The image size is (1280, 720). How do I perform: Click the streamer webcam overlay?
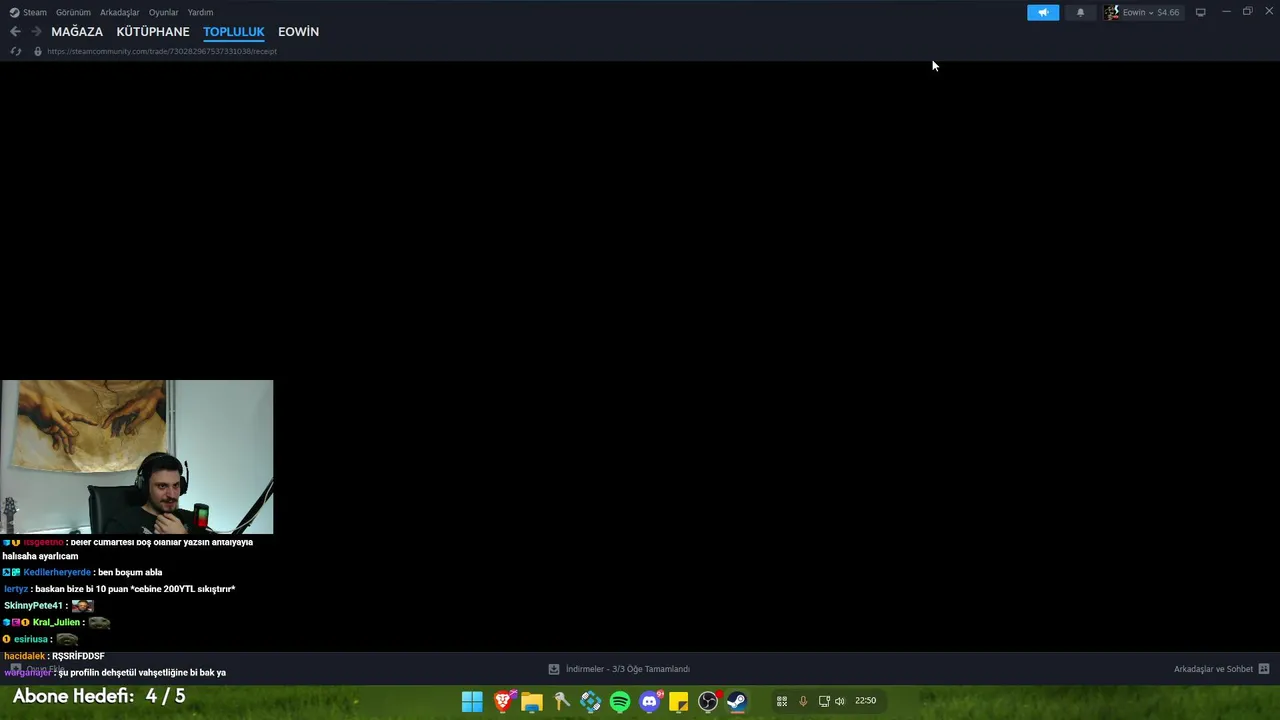(137, 457)
